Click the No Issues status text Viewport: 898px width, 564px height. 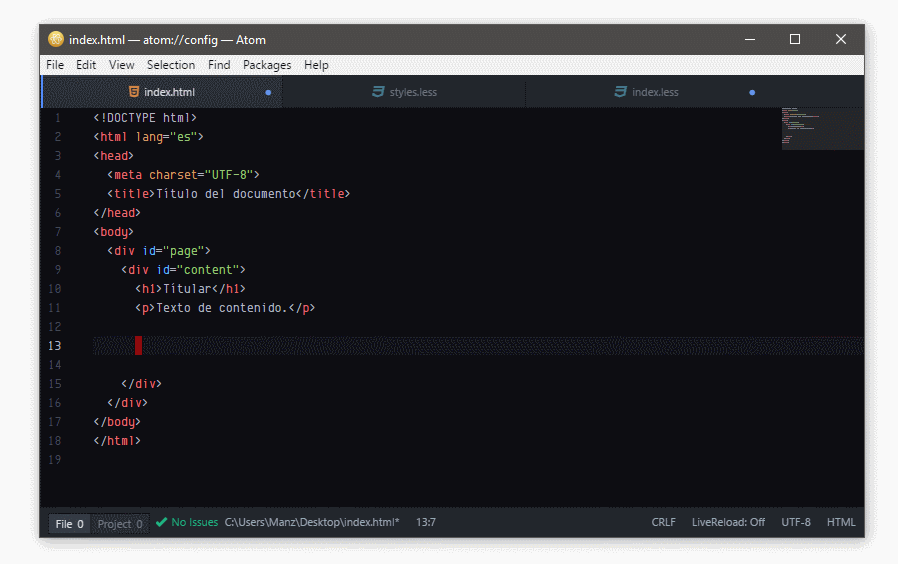(x=195, y=522)
